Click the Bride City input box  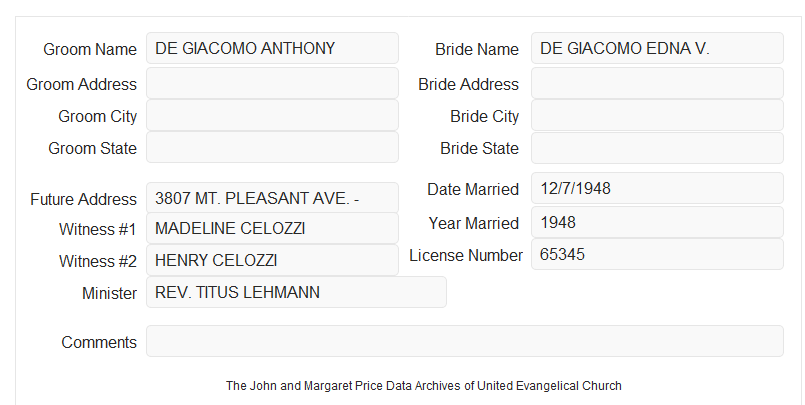pyautogui.click(x=657, y=115)
